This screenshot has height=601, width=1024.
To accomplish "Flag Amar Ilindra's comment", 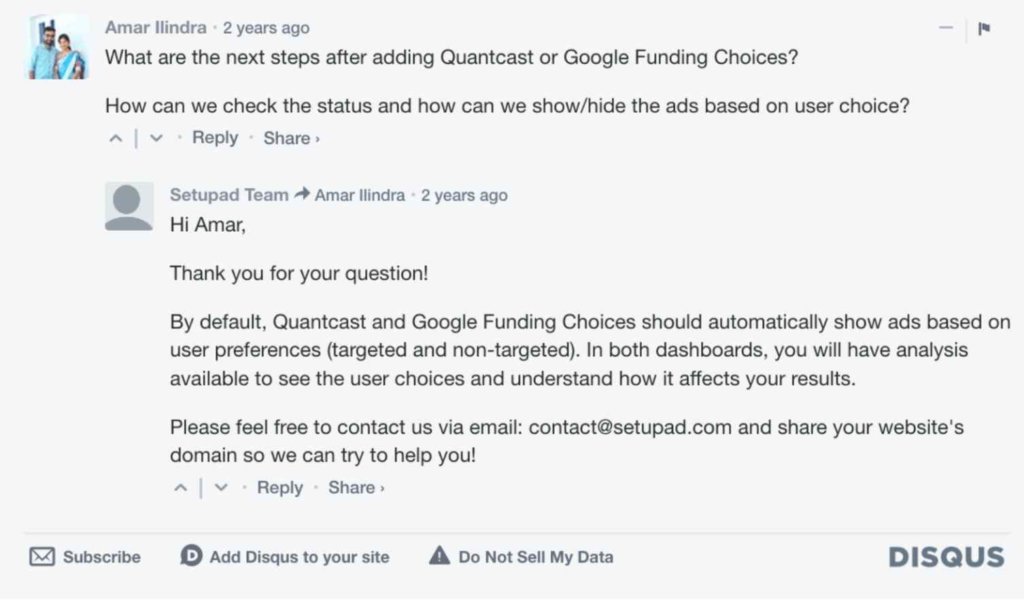I will [984, 29].
